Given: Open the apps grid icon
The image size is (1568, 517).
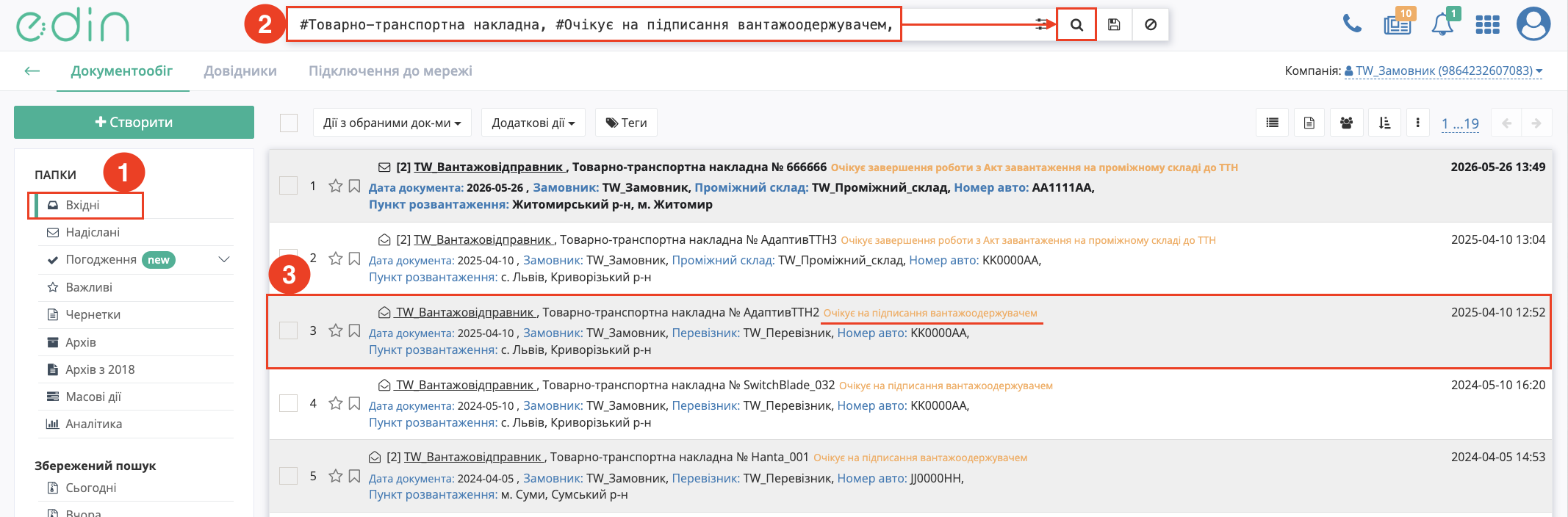Looking at the screenshot, I should coord(1487,25).
